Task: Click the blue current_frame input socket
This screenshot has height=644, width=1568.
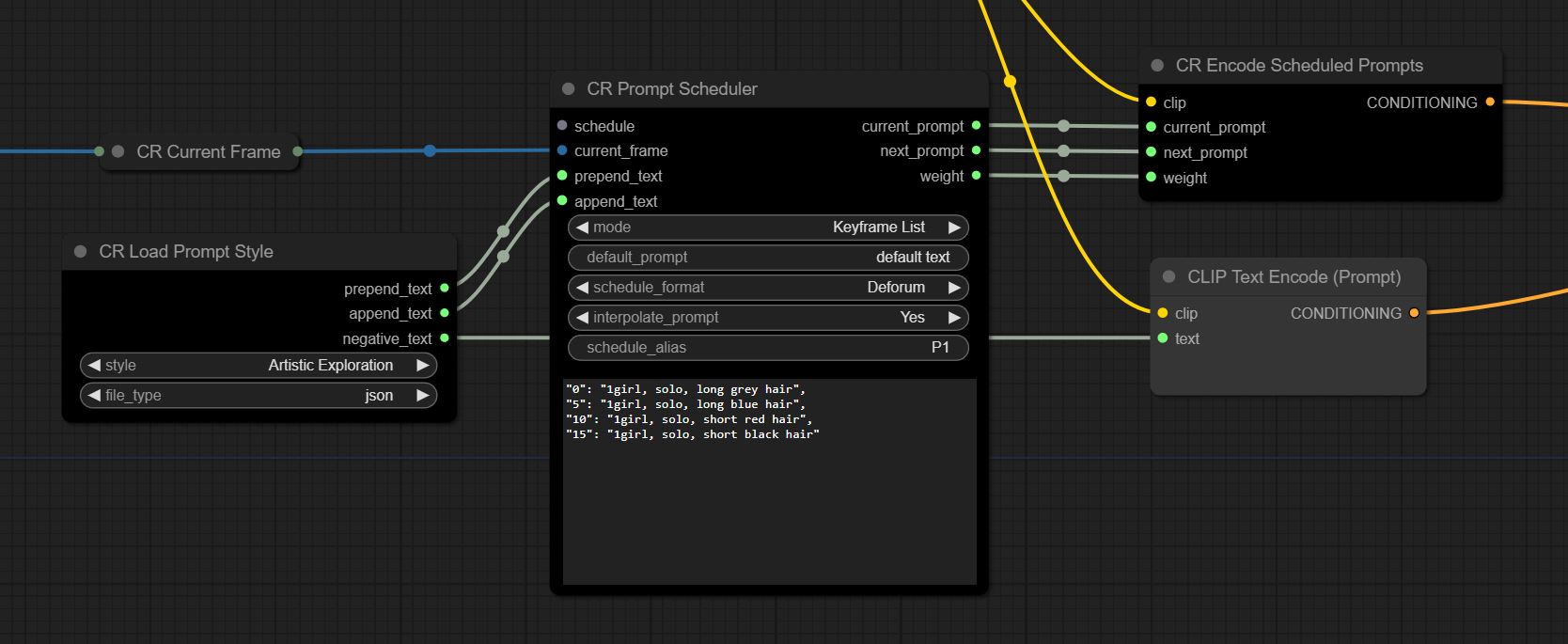Action: pyautogui.click(x=562, y=149)
